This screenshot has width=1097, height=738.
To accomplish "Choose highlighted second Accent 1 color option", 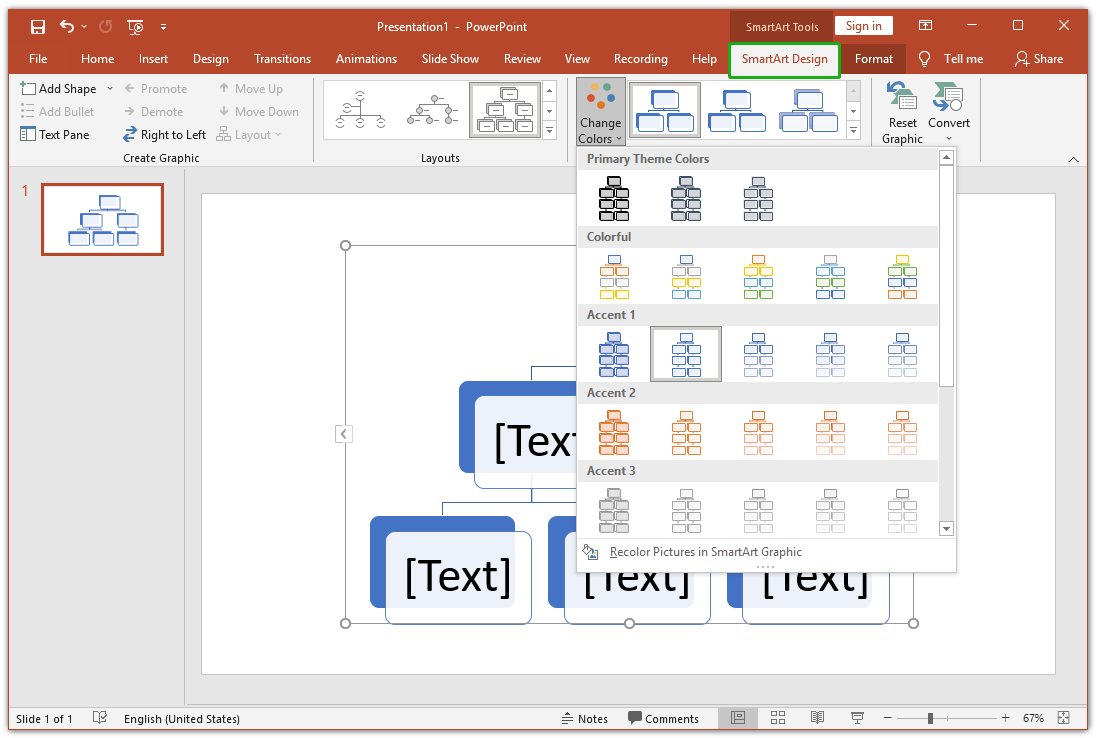I will point(686,355).
